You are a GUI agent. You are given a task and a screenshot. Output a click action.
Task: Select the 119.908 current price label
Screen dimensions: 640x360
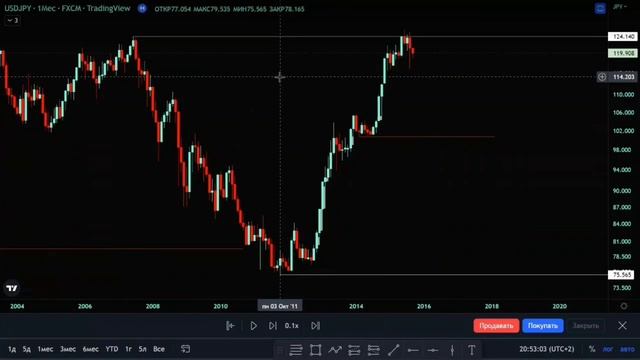point(622,53)
